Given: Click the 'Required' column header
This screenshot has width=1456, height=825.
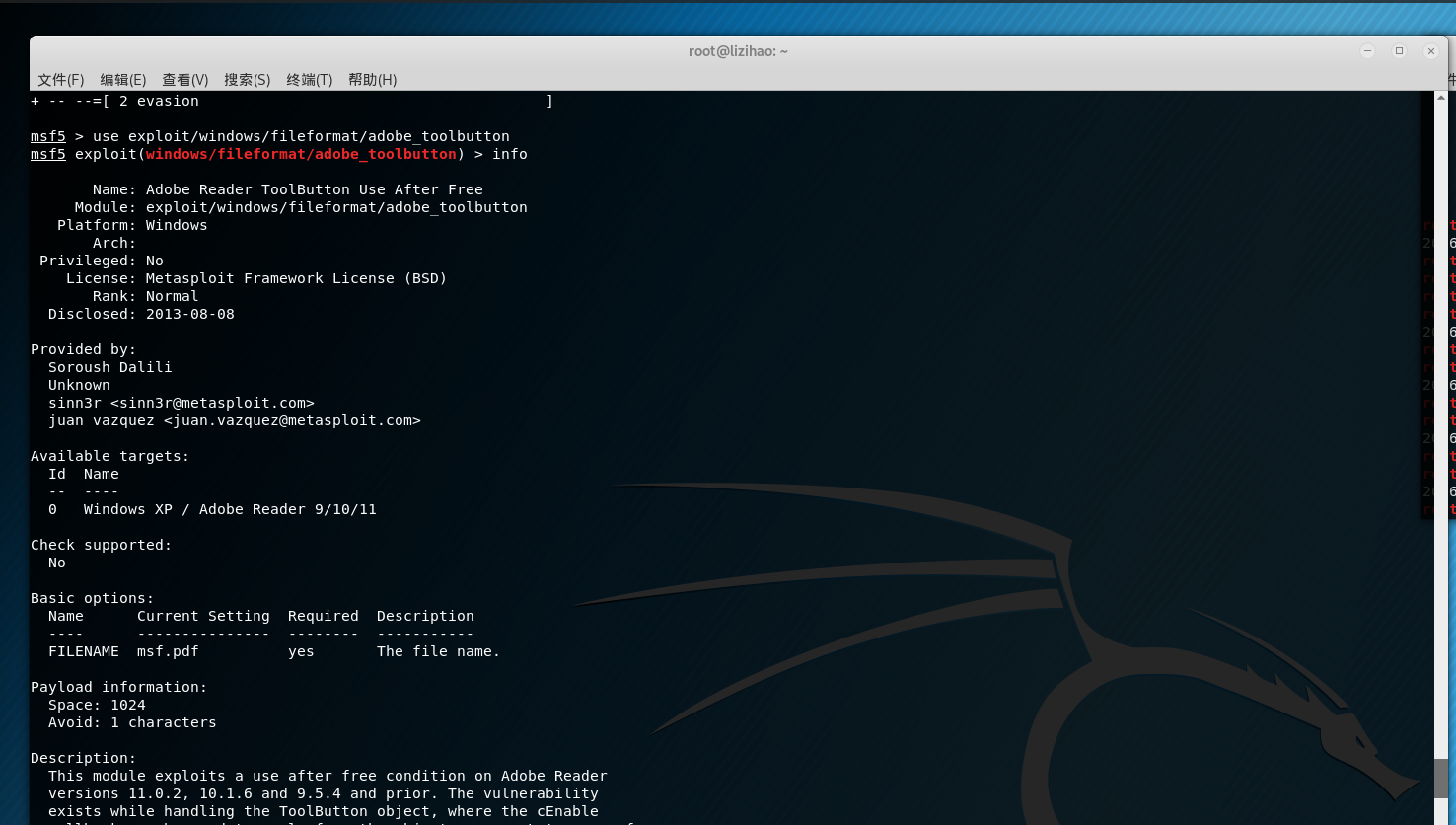Looking at the screenshot, I should (x=324, y=616).
